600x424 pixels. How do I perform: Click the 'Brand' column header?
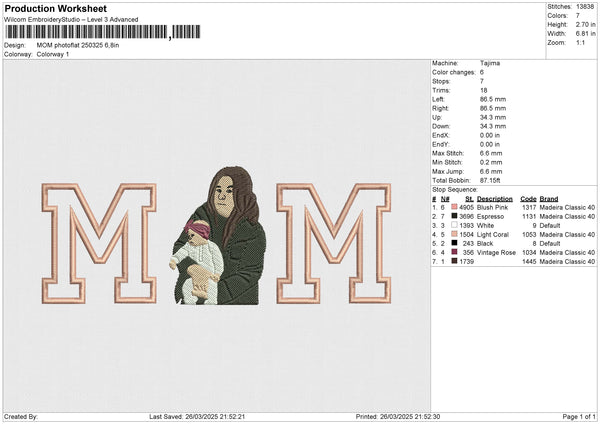[549, 199]
